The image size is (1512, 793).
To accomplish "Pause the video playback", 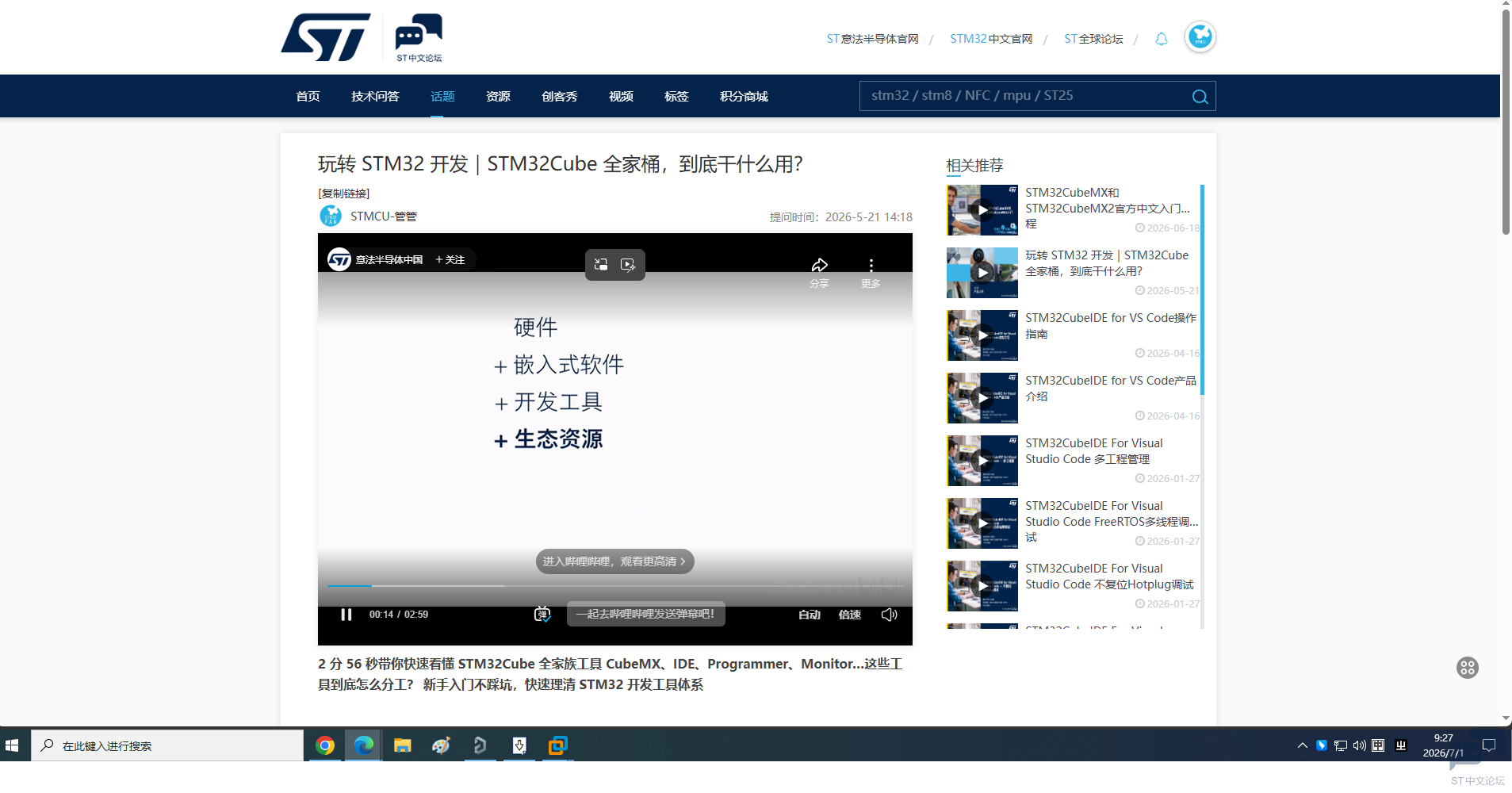I will pyautogui.click(x=346, y=615).
